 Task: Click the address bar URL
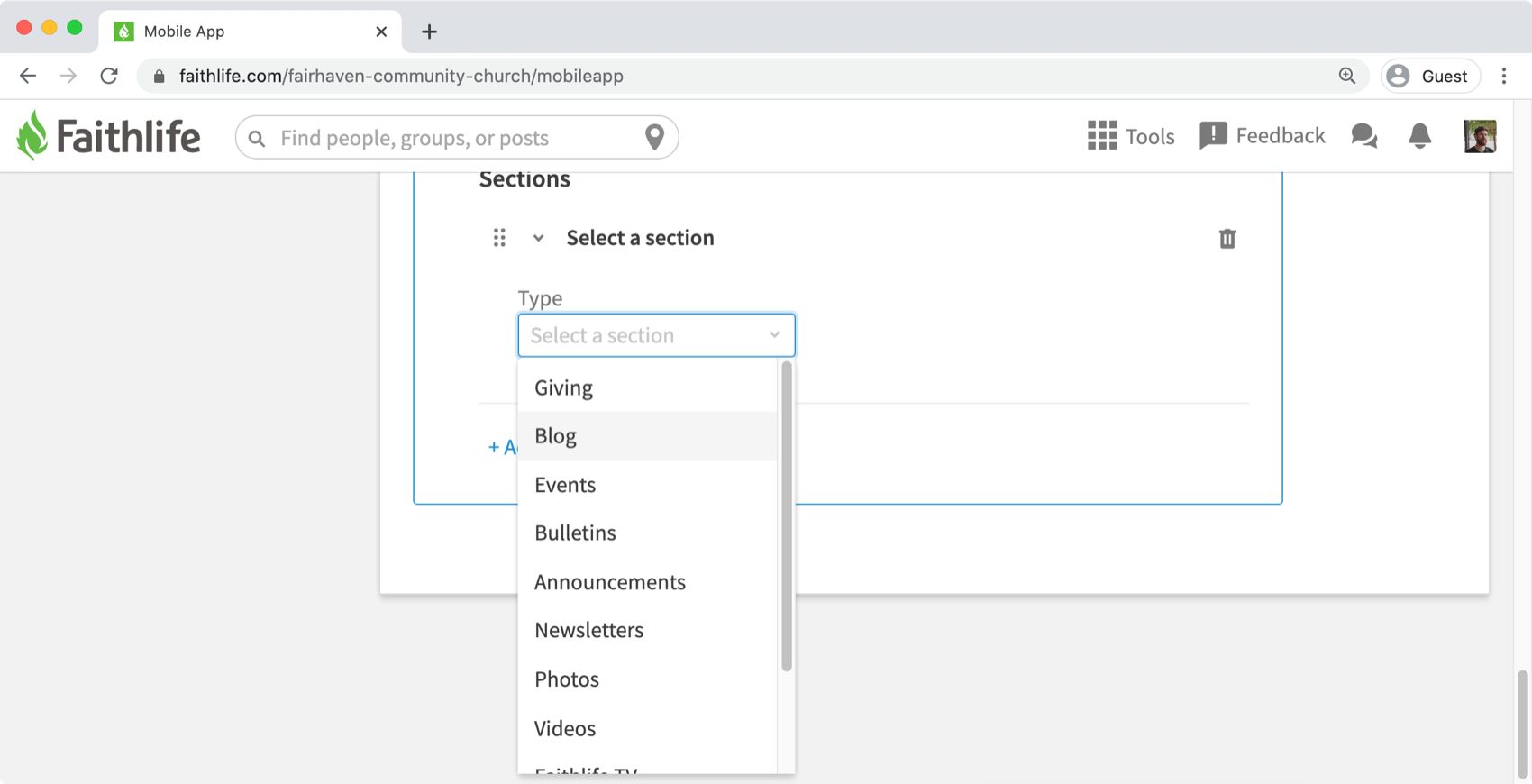tap(401, 76)
